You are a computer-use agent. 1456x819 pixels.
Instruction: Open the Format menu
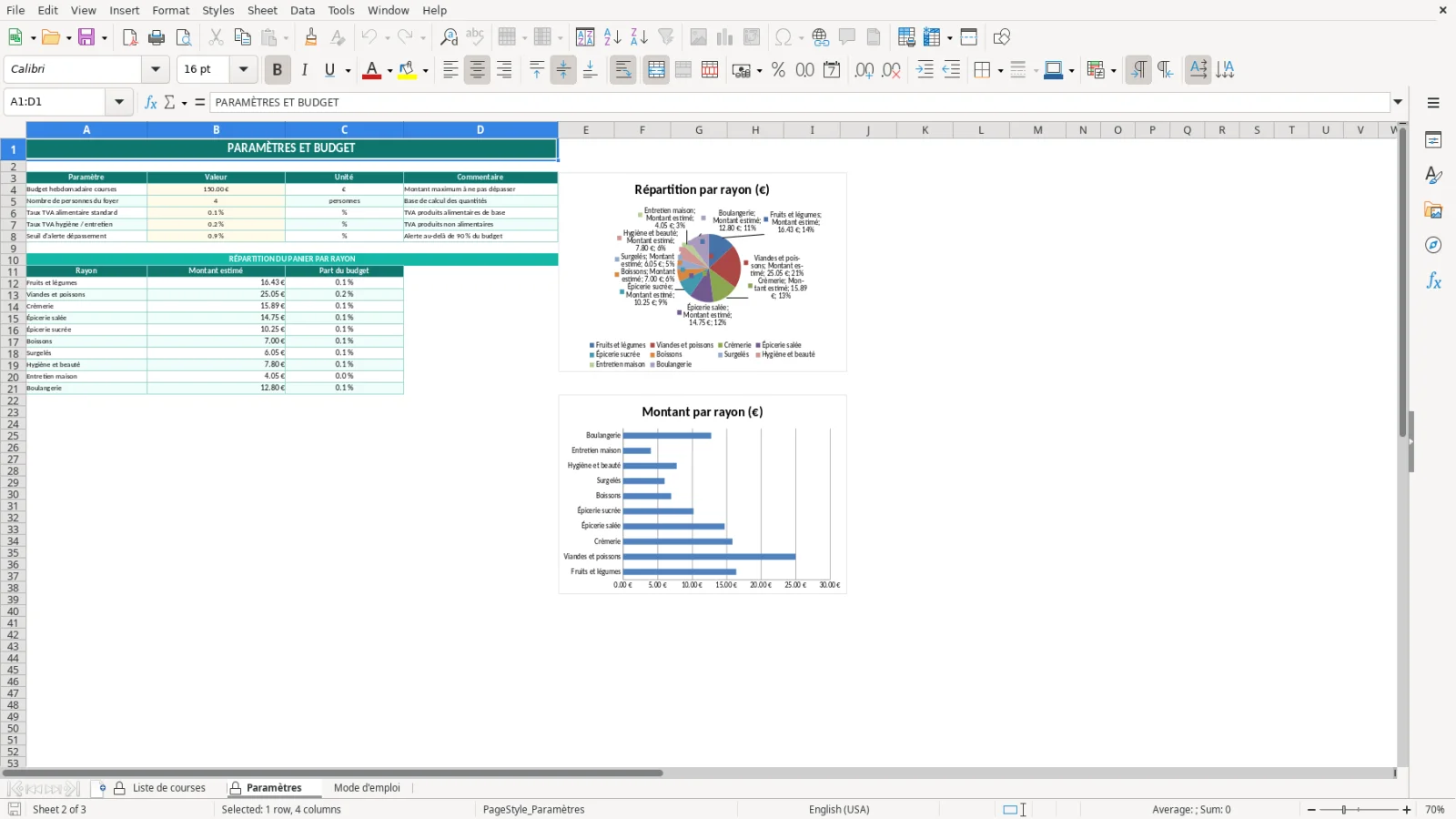pos(170,10)
